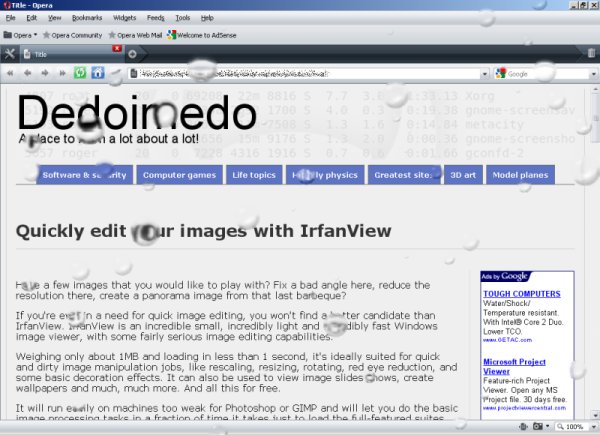Expand the image display dropdown arrow
Image resolution: width=600 pixels, height=435 pixels.
click(548, 426)
